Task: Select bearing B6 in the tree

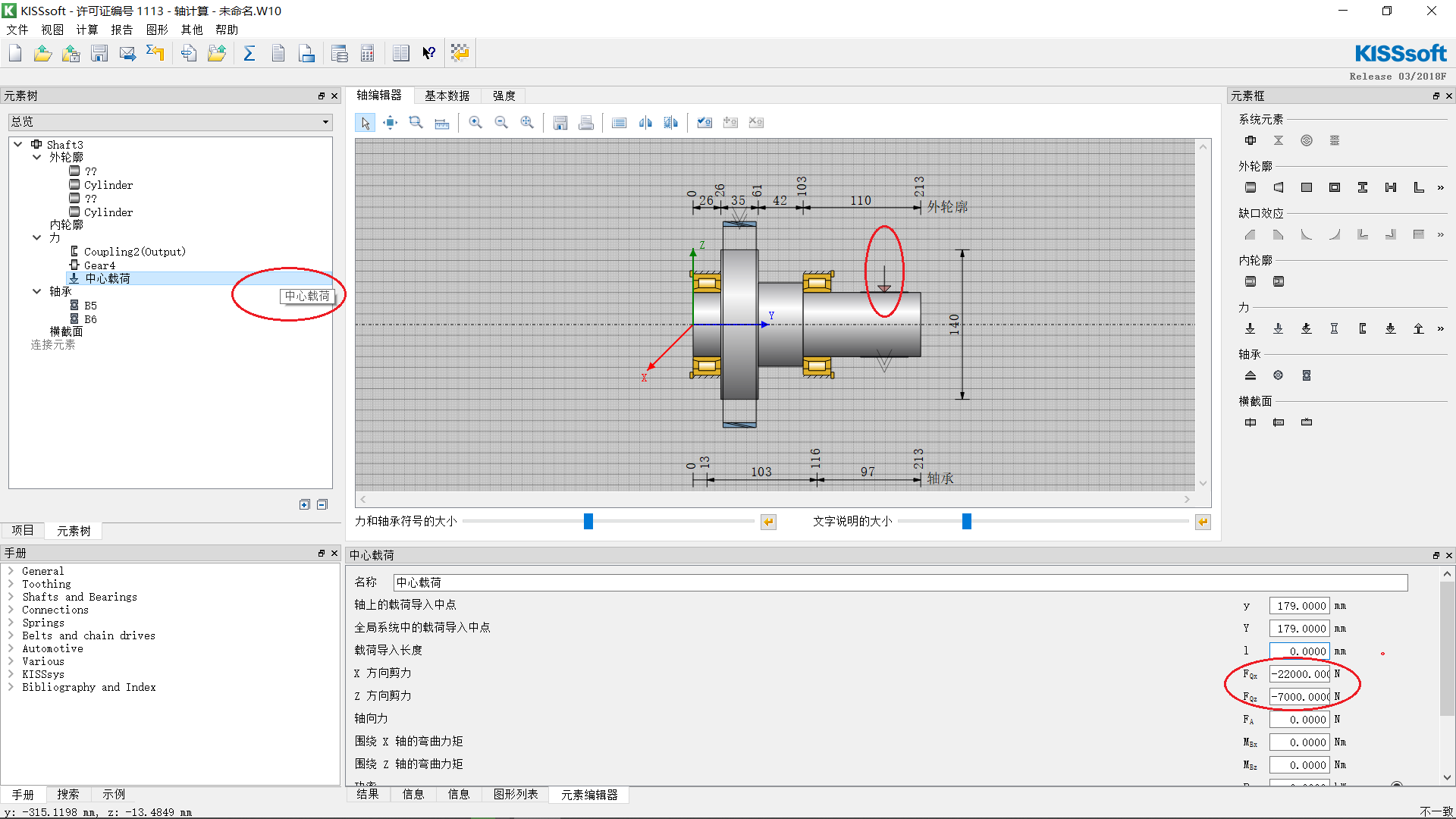Action: (x=90, y=319)
